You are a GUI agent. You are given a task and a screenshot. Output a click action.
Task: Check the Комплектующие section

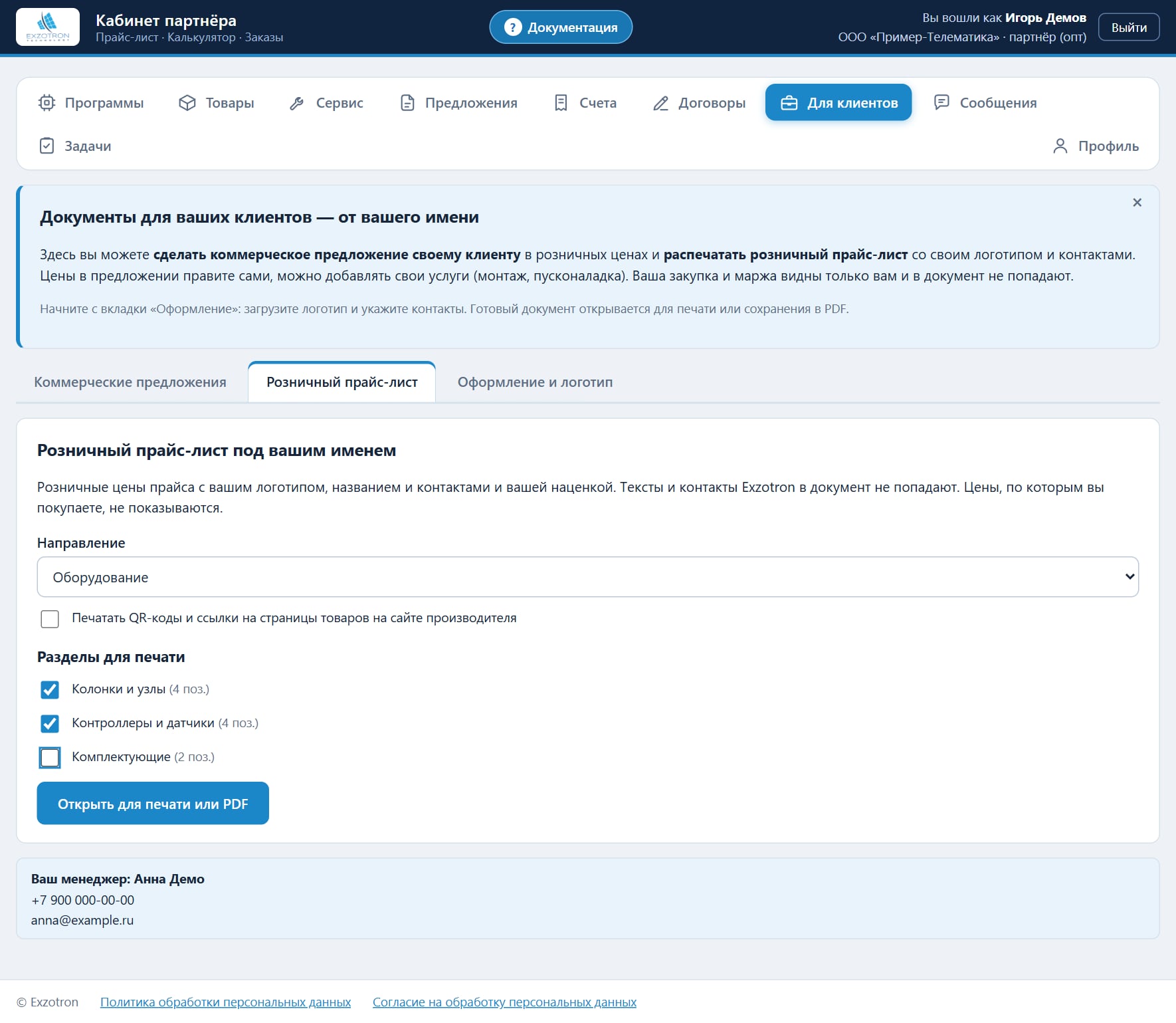click(50, 758)
